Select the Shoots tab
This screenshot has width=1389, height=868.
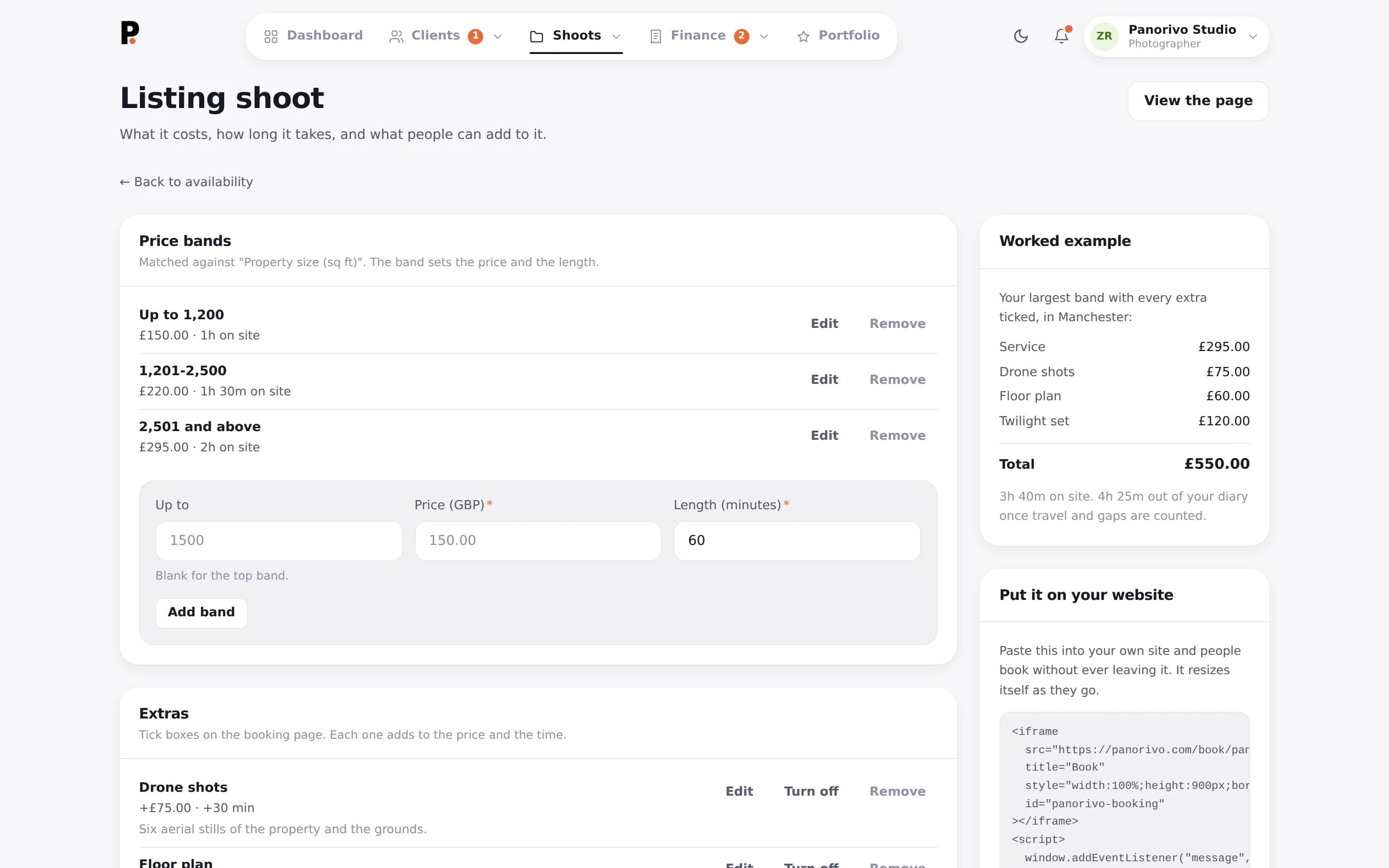(x=576, y=36)
